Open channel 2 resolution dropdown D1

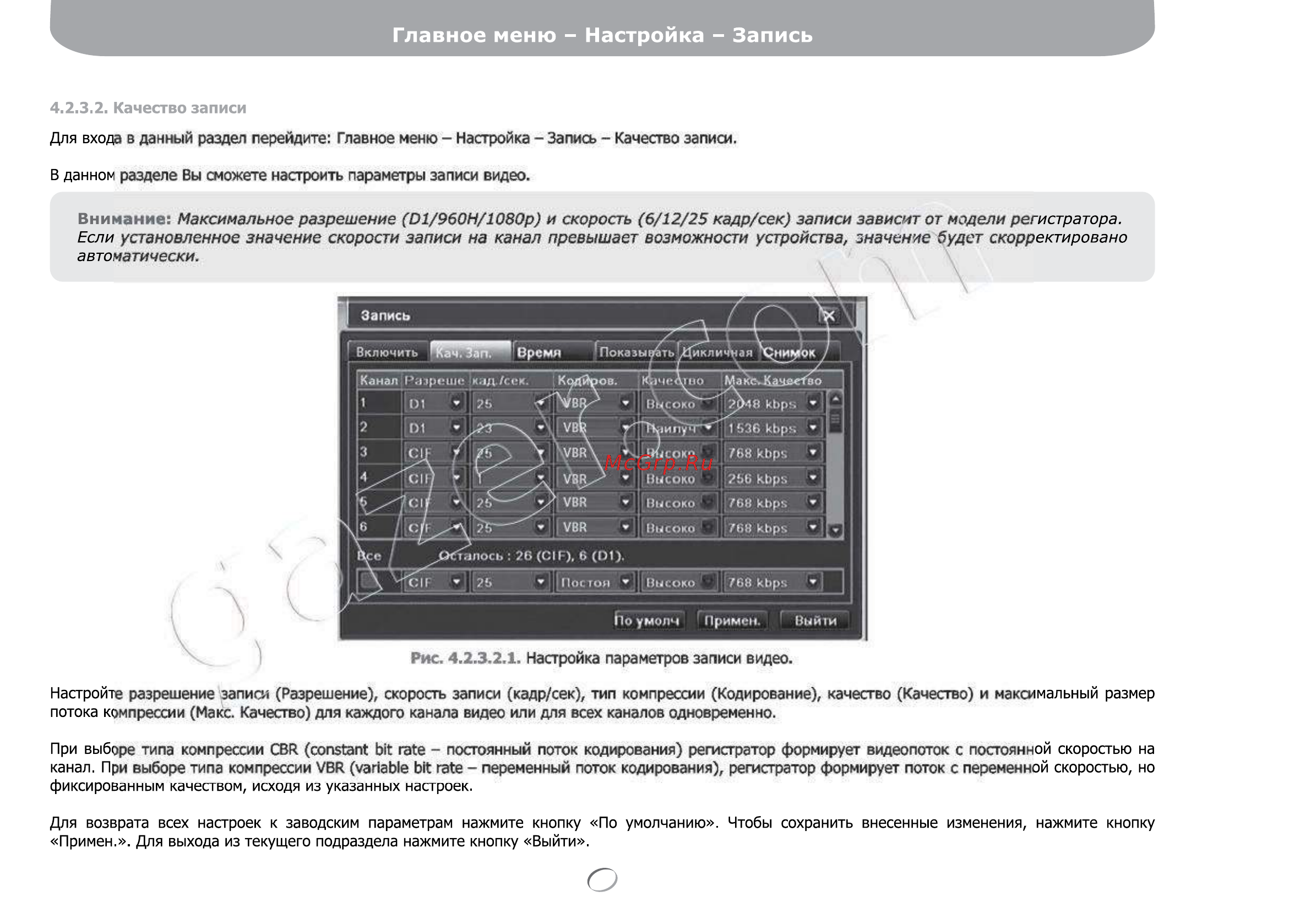point(434,428)
